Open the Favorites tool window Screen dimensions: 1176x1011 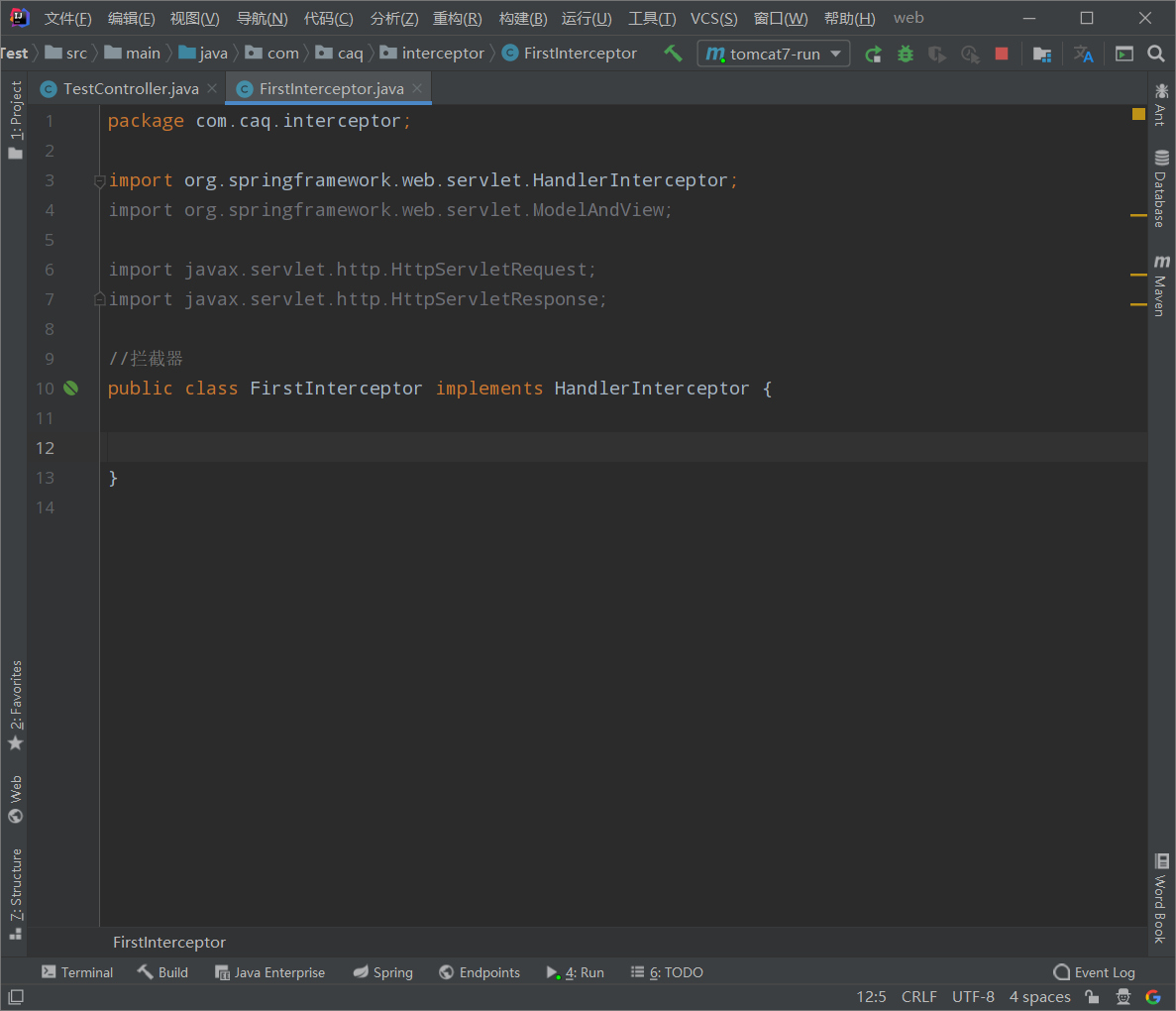click(x=15, y=706)
